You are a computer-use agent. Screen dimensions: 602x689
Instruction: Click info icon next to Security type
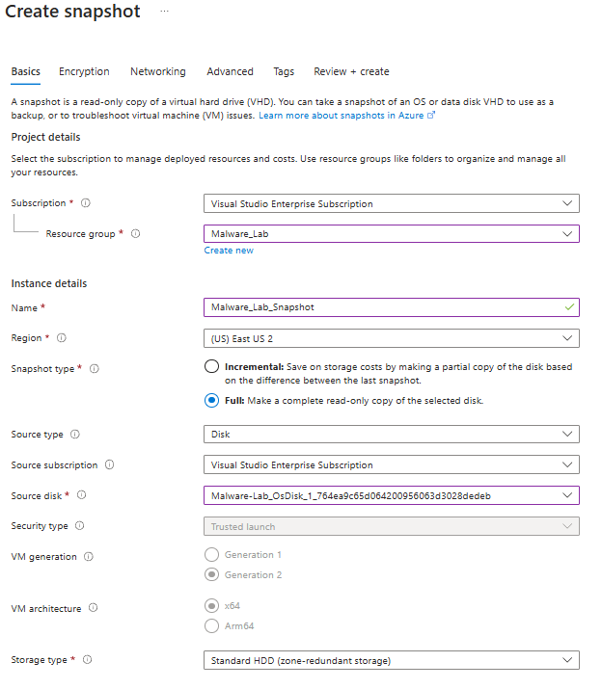(x=80, y=526)
